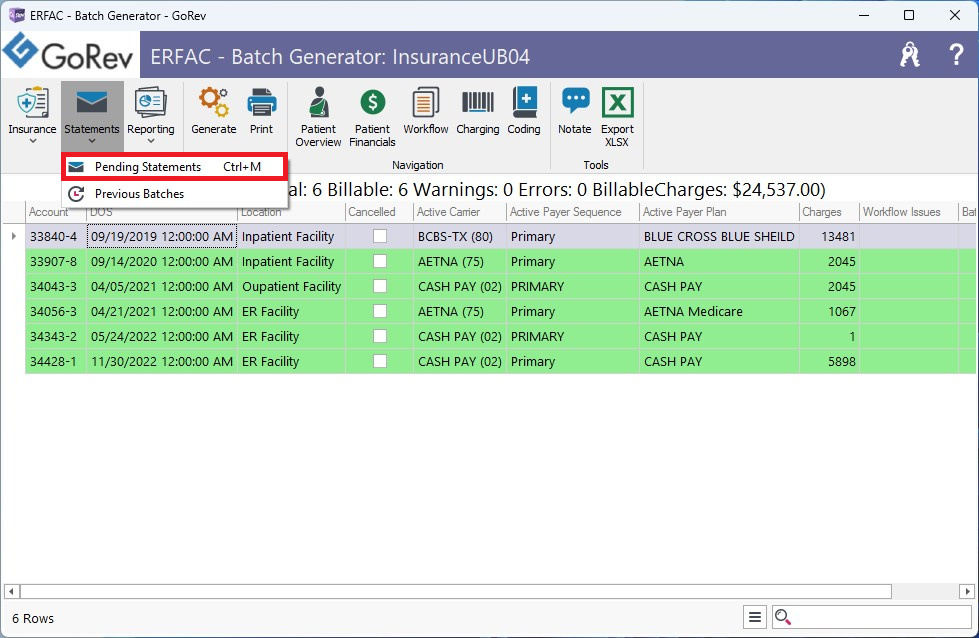Click the scroll left arrow
Image resolution: width=979 pixels, height=638 pixels.
[x=11, y=591]
